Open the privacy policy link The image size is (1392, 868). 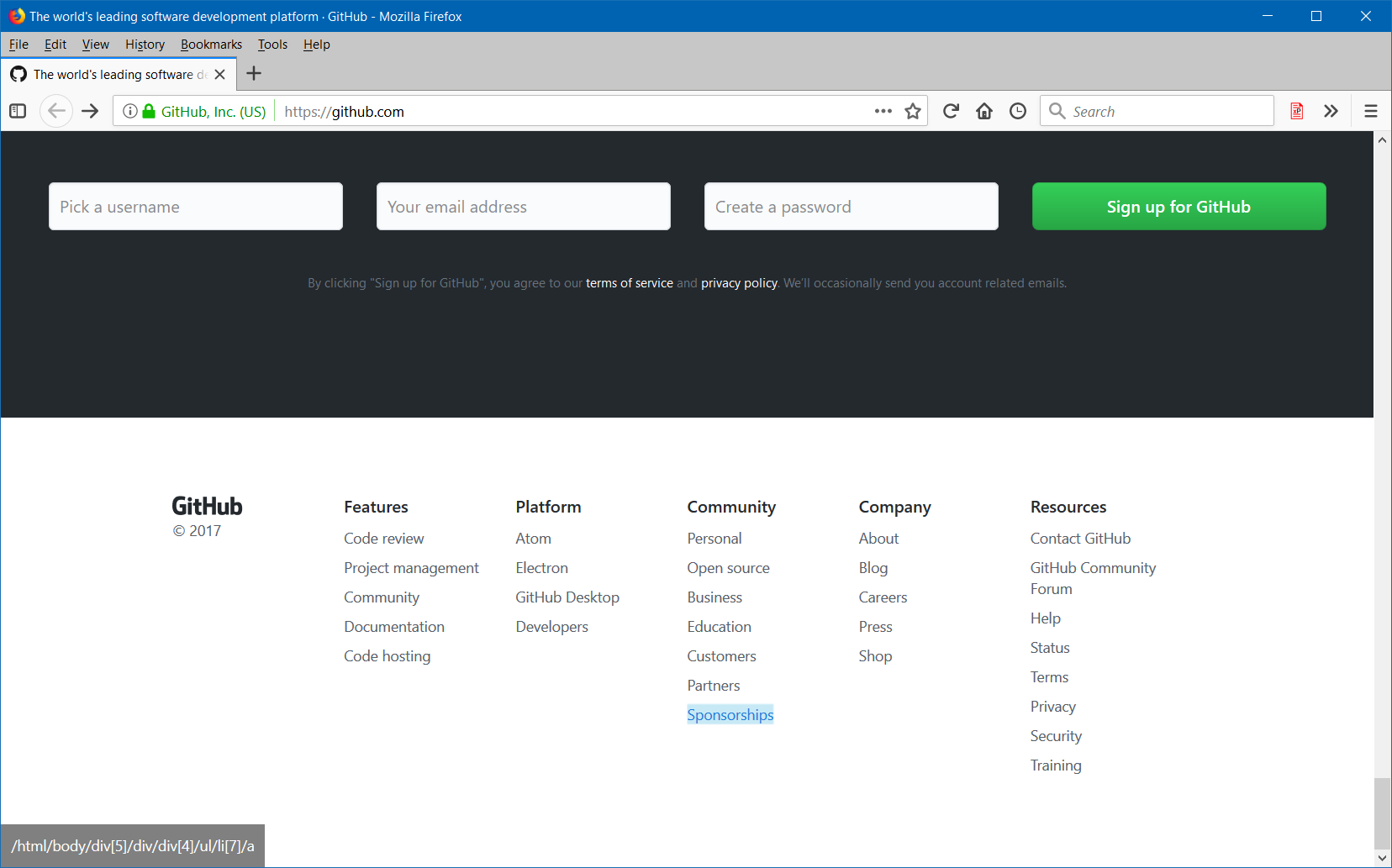739,283
